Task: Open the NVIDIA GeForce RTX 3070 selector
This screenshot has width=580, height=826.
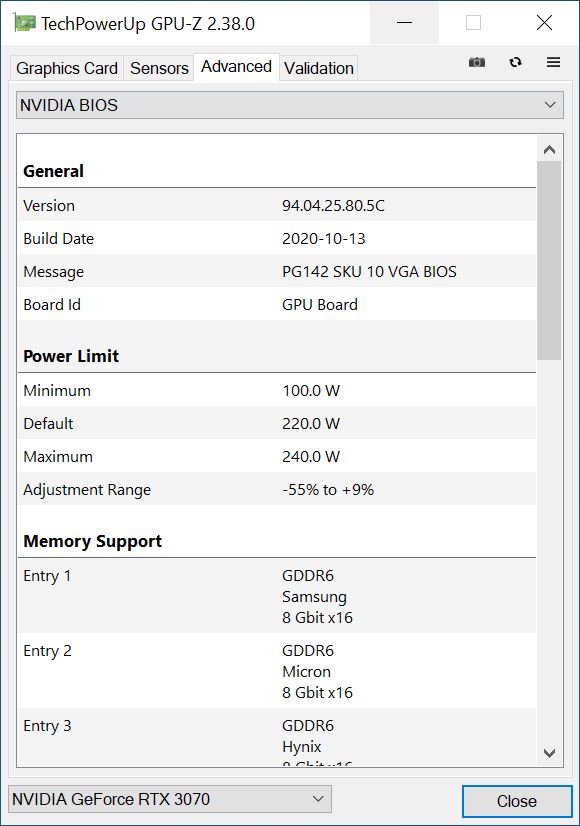Action: click(170, 799)
